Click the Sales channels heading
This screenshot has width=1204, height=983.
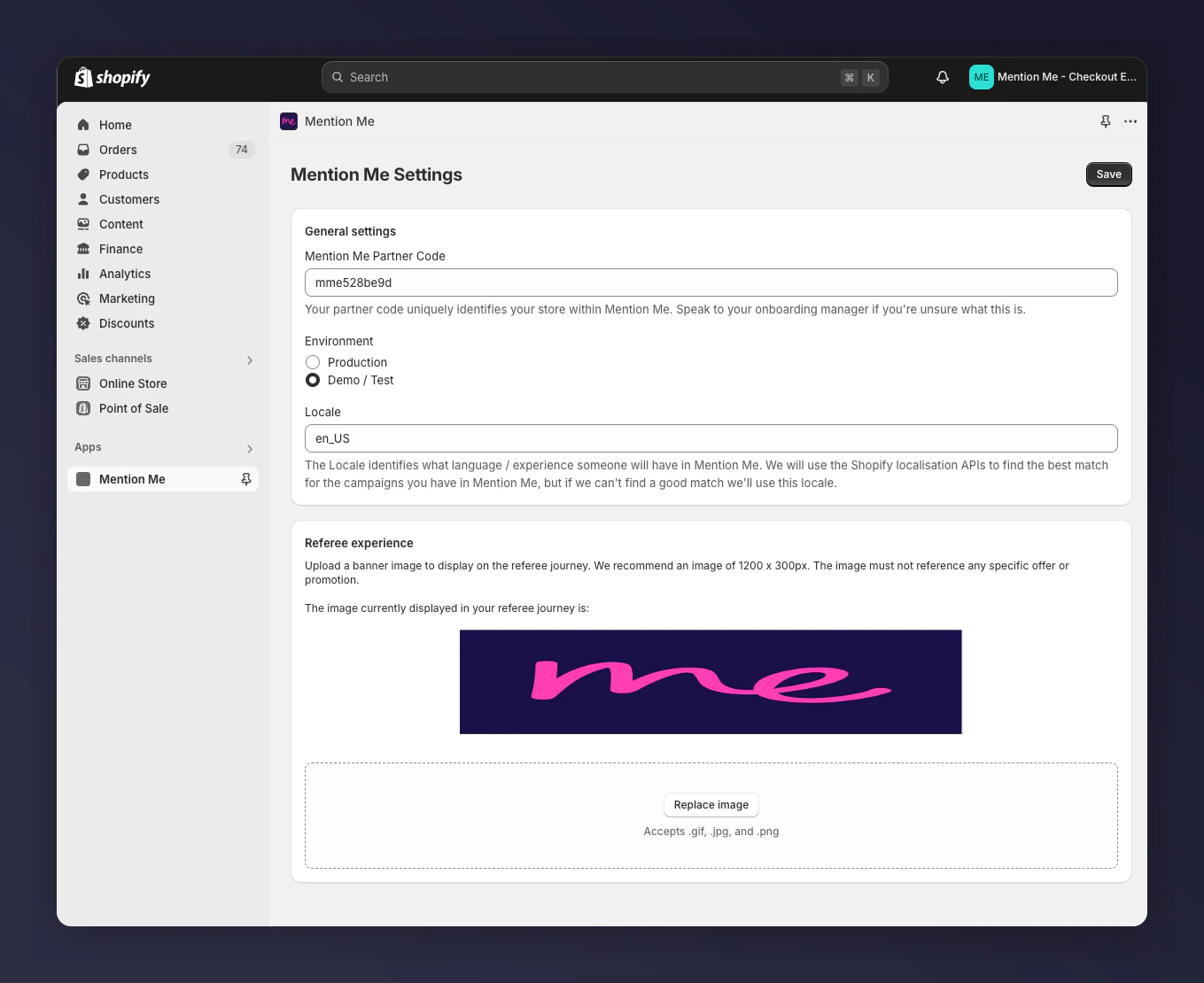(x=113, y=359)
